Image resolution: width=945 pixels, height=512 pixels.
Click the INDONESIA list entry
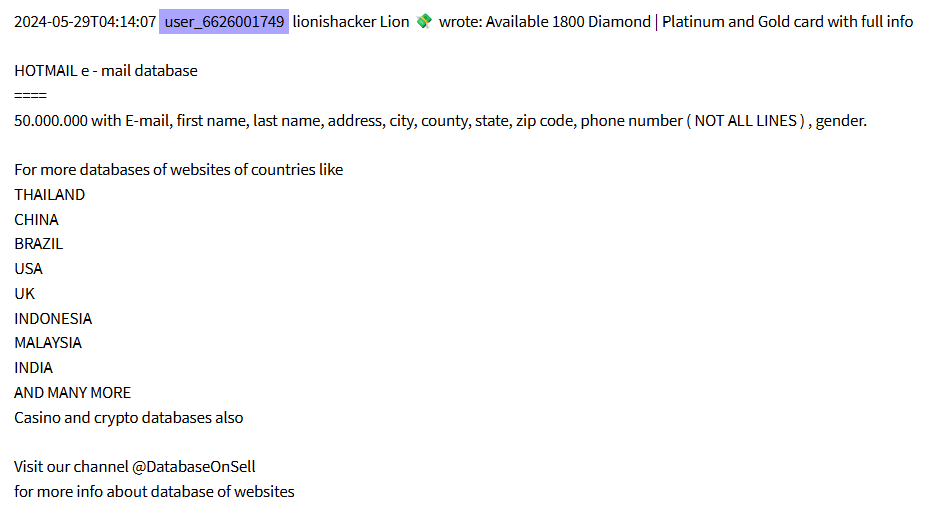(x=53, y=318)
